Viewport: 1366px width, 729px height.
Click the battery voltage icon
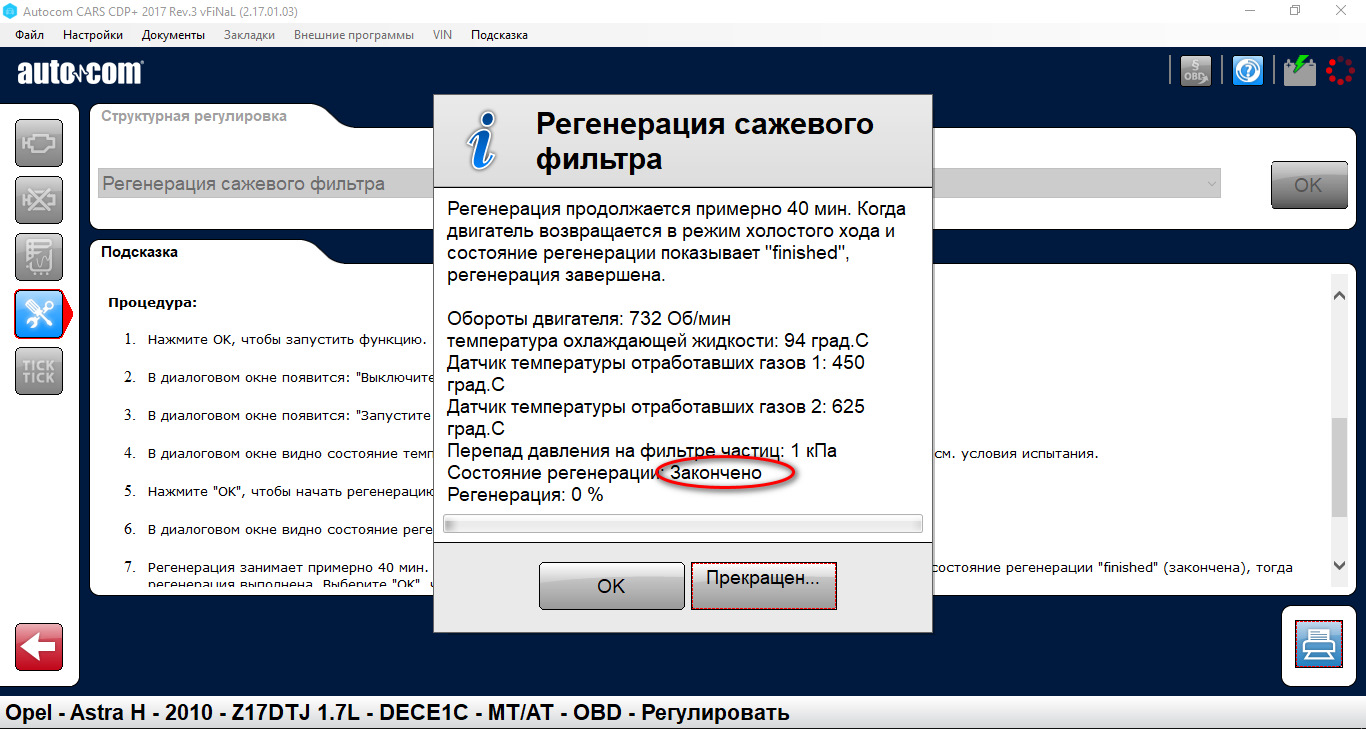click(1300, 71)
